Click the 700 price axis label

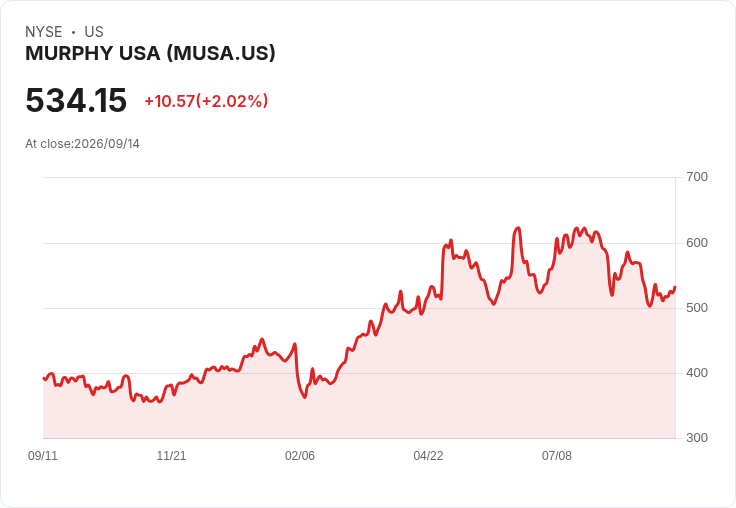coord(697,177)
